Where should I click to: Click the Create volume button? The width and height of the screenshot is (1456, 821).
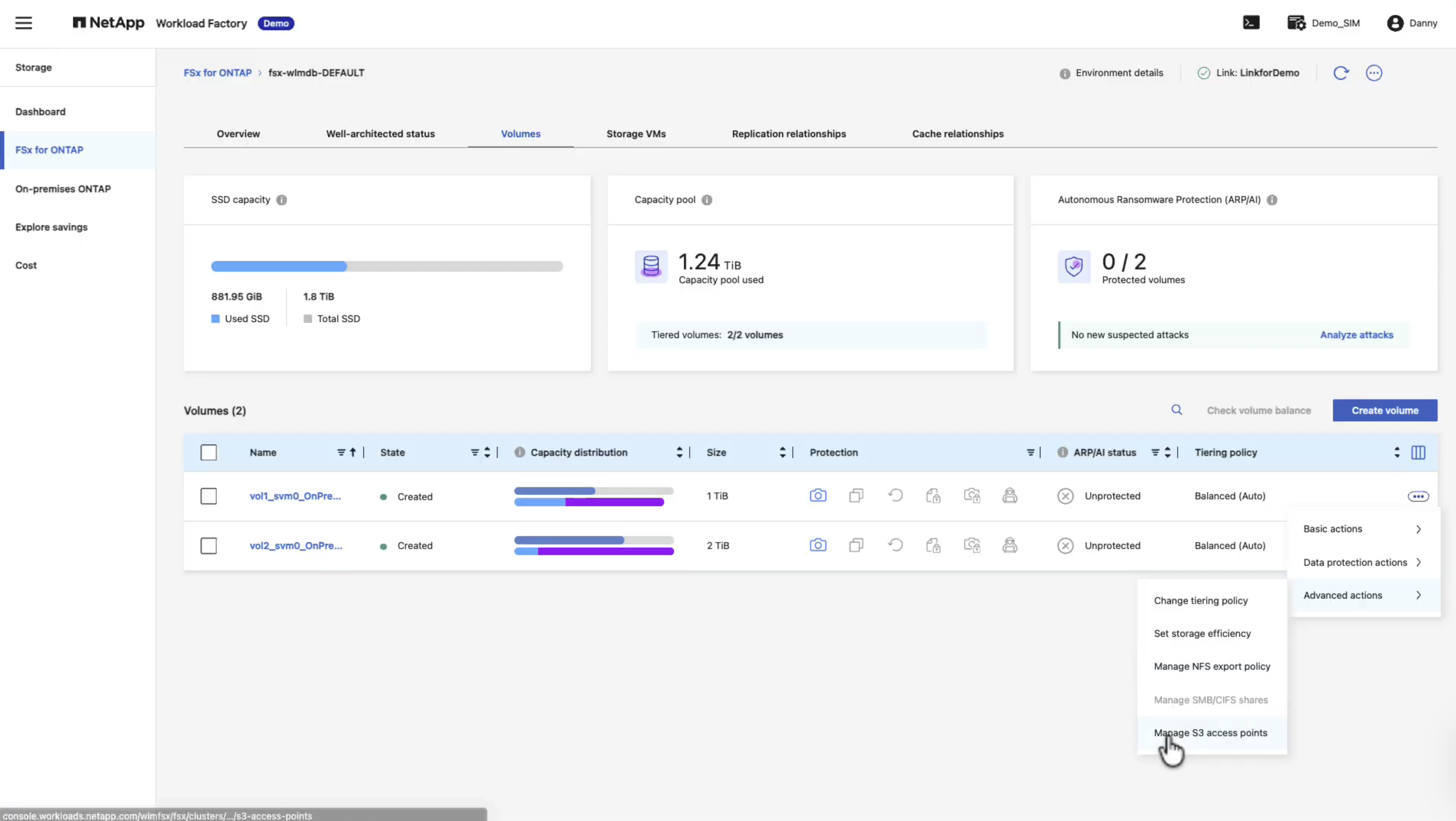[1384, 410]
